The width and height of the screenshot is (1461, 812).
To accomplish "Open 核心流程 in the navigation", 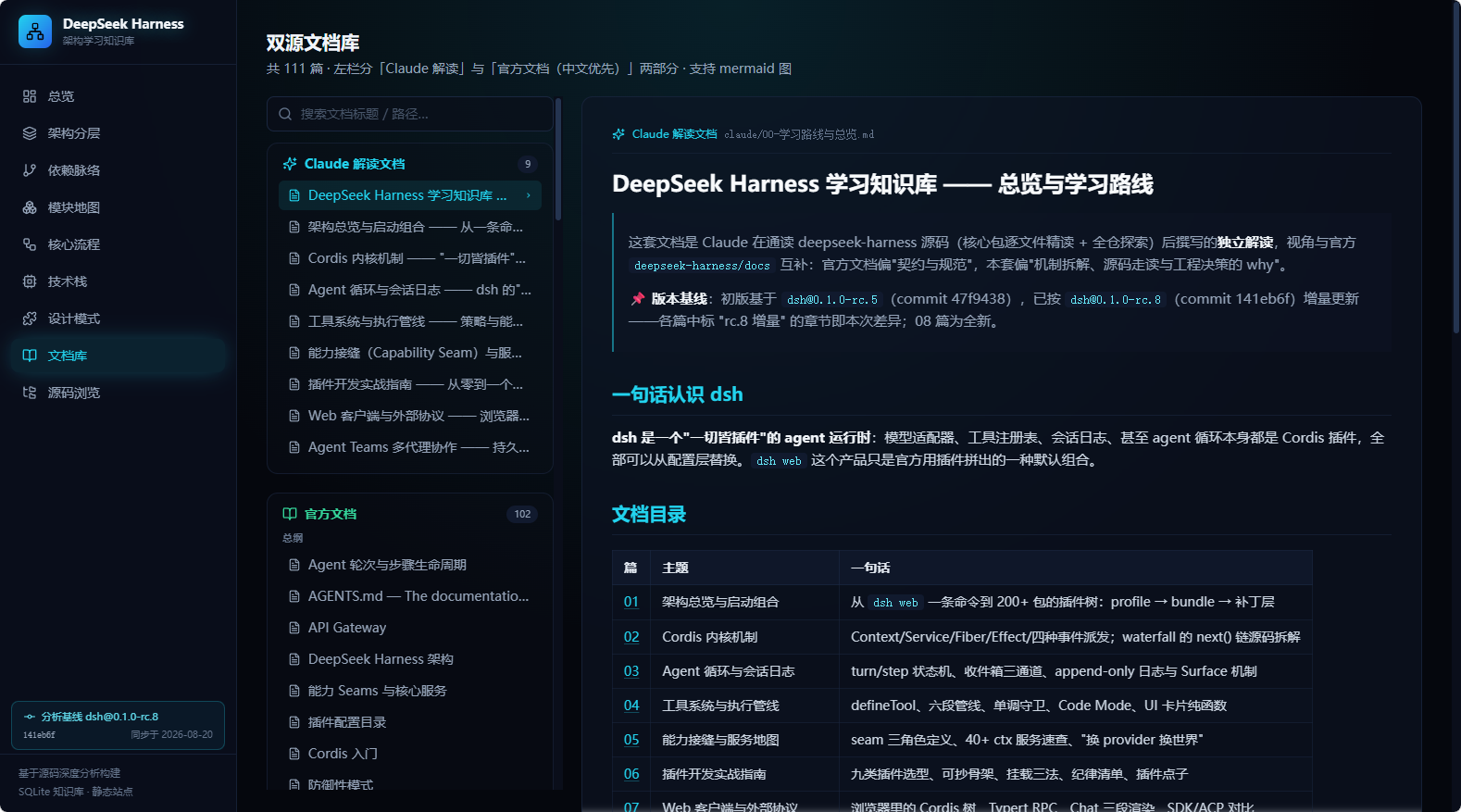I will click(118, 244).
